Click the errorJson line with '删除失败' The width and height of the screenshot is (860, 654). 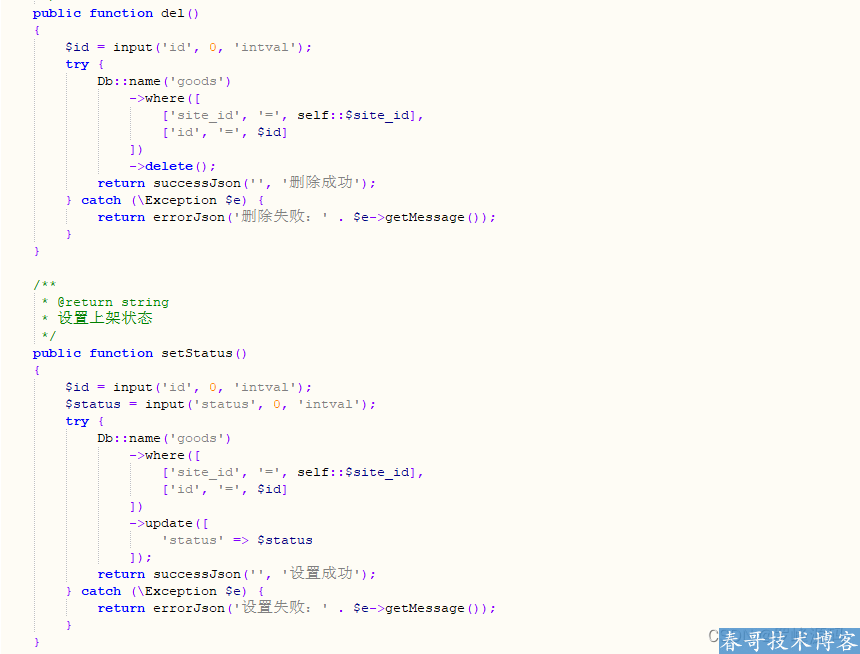[x=296, y=217]
